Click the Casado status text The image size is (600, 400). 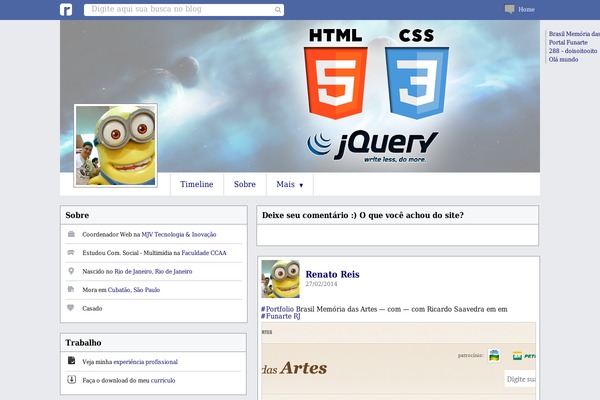click(92, 308)
